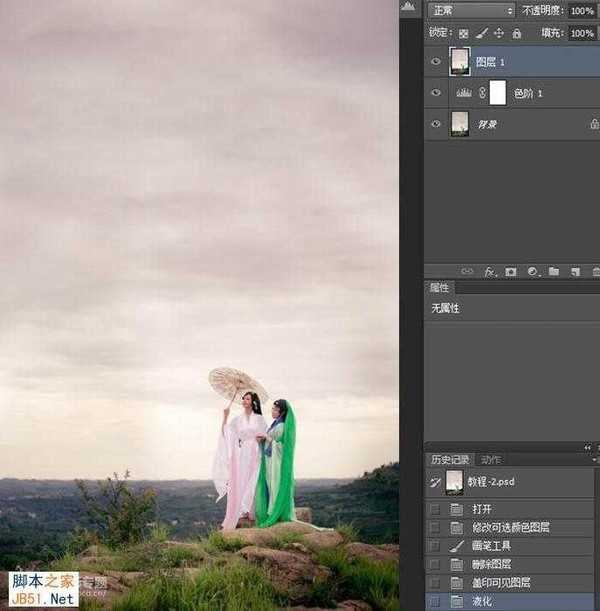This screenshot has width=600, height=611.
Task: Create new adjustment layer via half-circle icon
Action: click(532, 271)
